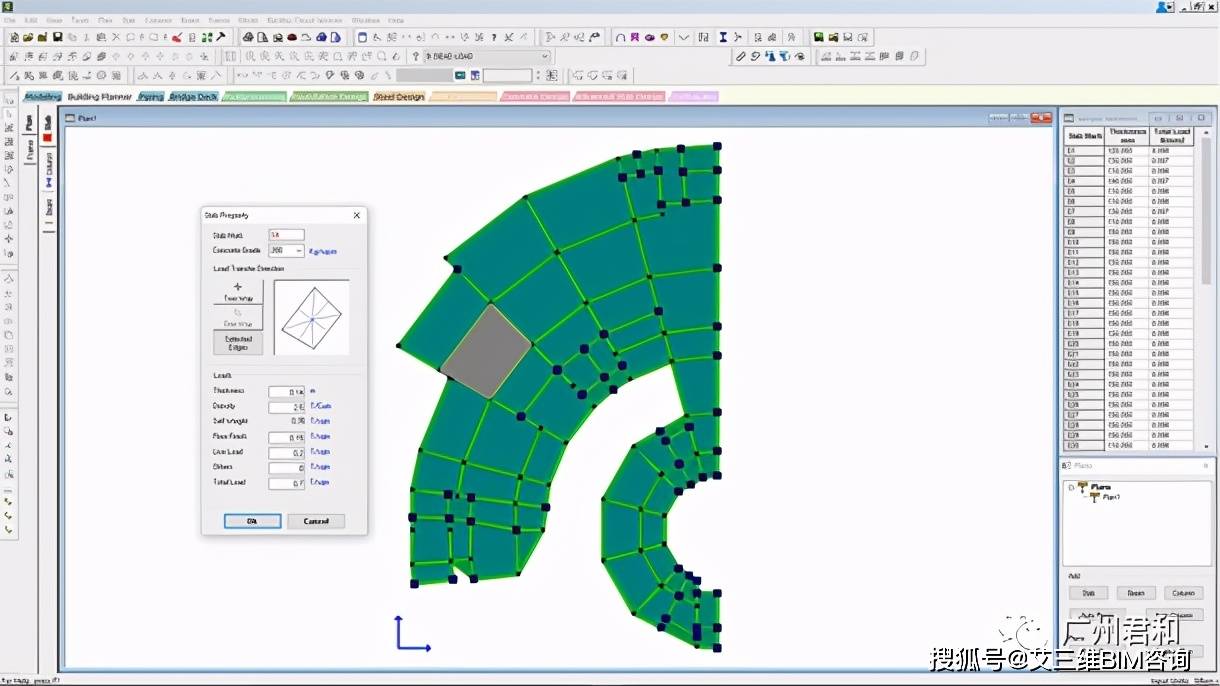Select the gray highlighted slab panel
This screenshot has height=686, width=1220.
[x=486, y=352]
